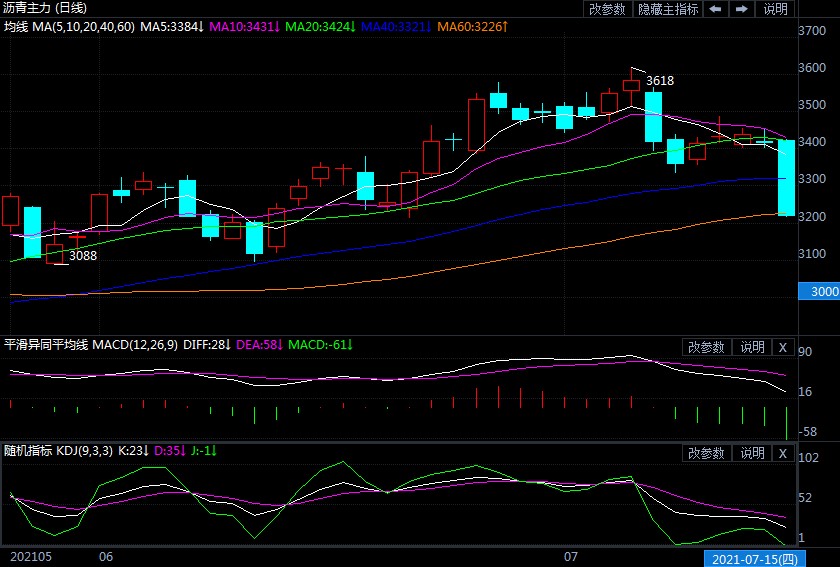The height and width of the screenshot is (567, 840).
Task: Toggle 隐藏主指标 to hide the main indicator
Action: (668, 9)
